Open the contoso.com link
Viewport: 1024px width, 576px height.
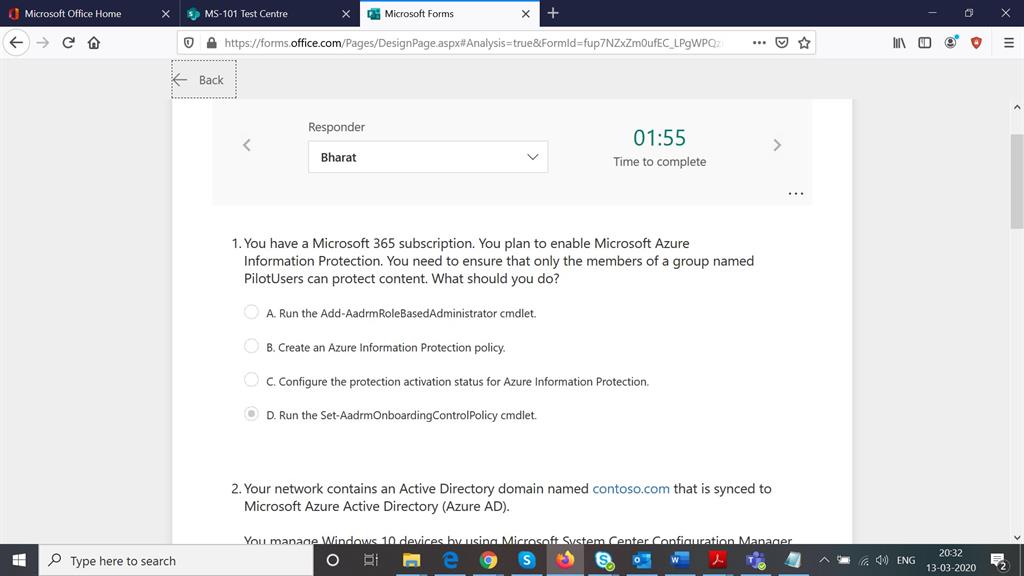tap(631, 488)
